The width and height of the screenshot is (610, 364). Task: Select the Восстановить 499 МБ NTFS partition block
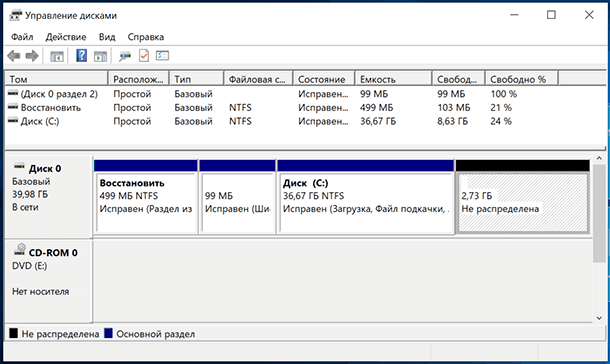pos(146,197)
